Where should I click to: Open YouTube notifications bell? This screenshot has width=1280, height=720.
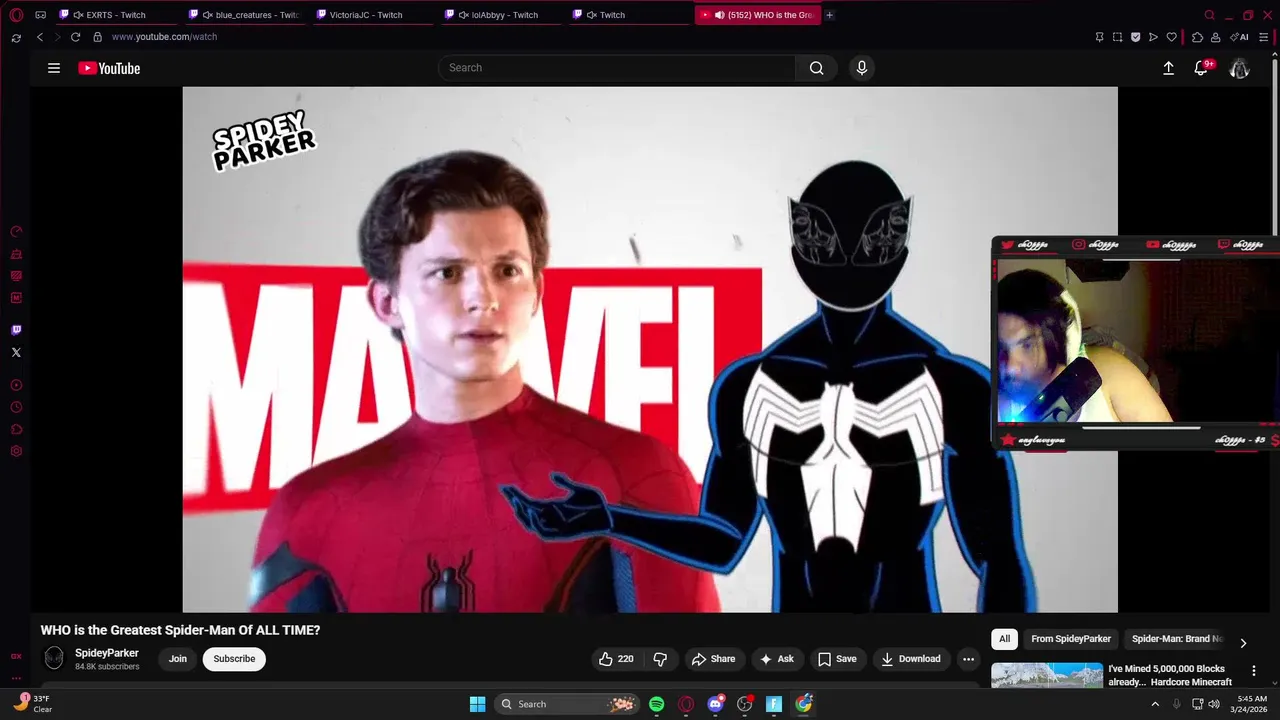pyautogui.click(x=1201, y=68)
